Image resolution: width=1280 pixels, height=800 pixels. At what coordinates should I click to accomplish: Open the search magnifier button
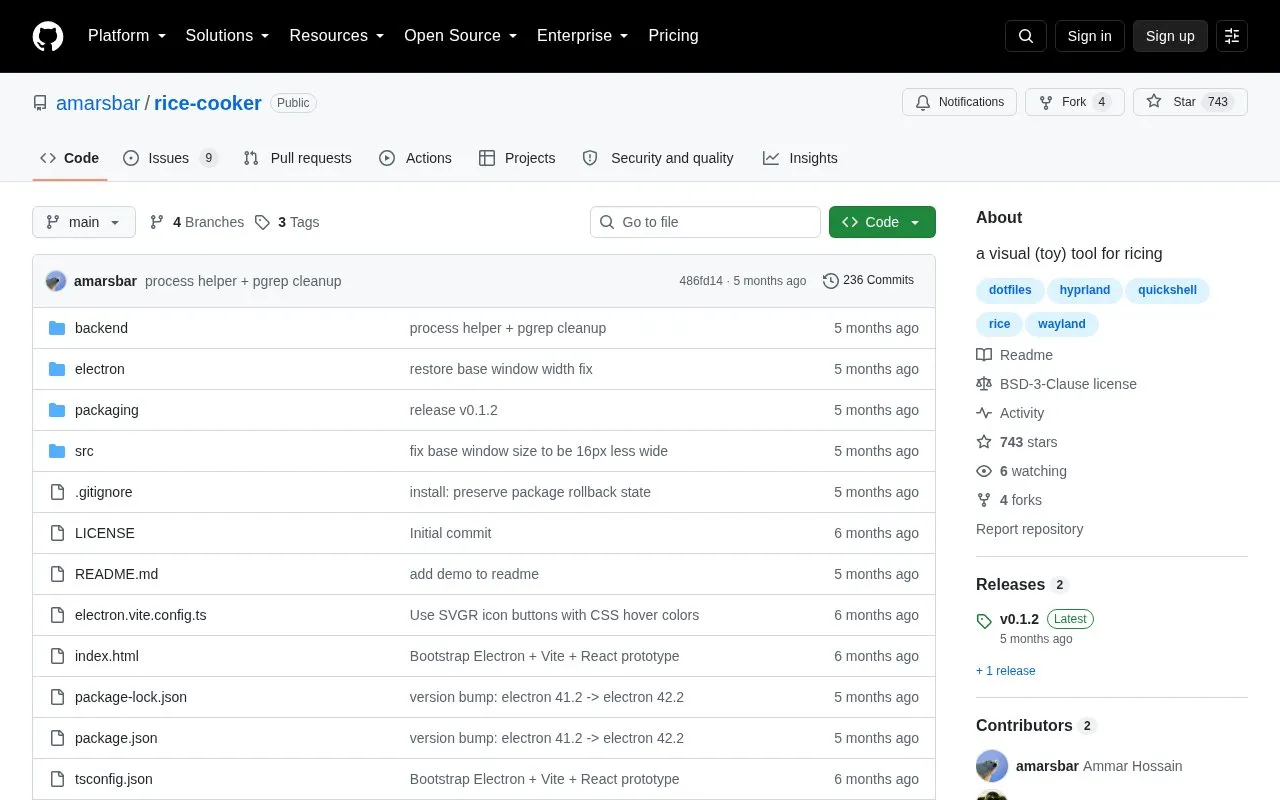click(1026, 36)
